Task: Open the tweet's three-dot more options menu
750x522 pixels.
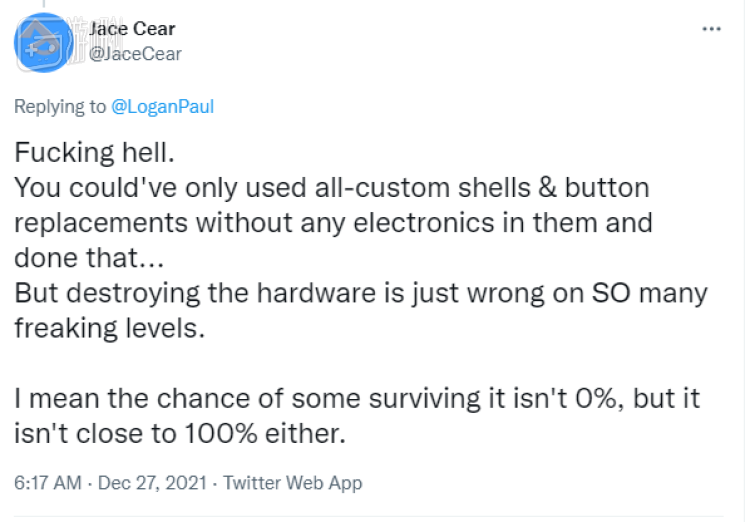Action: pos(711,29)
